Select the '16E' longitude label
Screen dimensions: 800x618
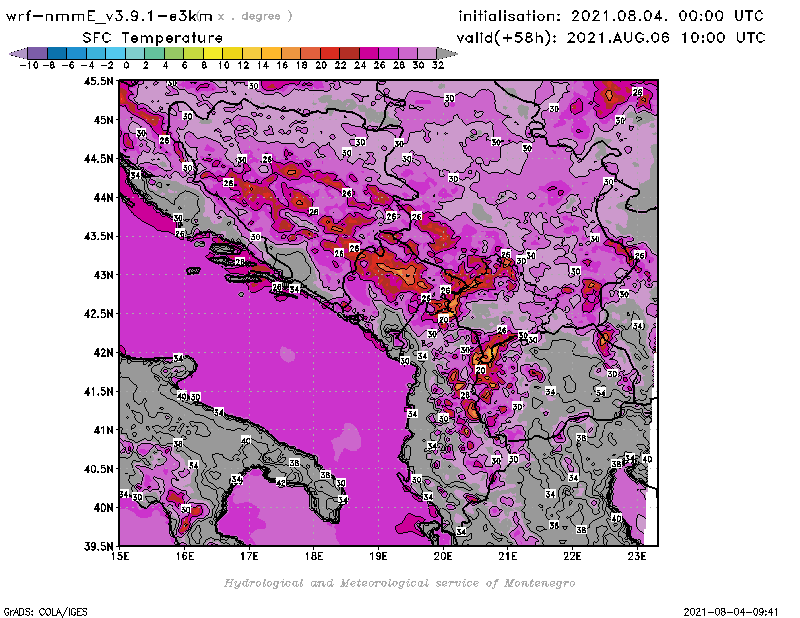pyautogui.click(x=185, y=556)
